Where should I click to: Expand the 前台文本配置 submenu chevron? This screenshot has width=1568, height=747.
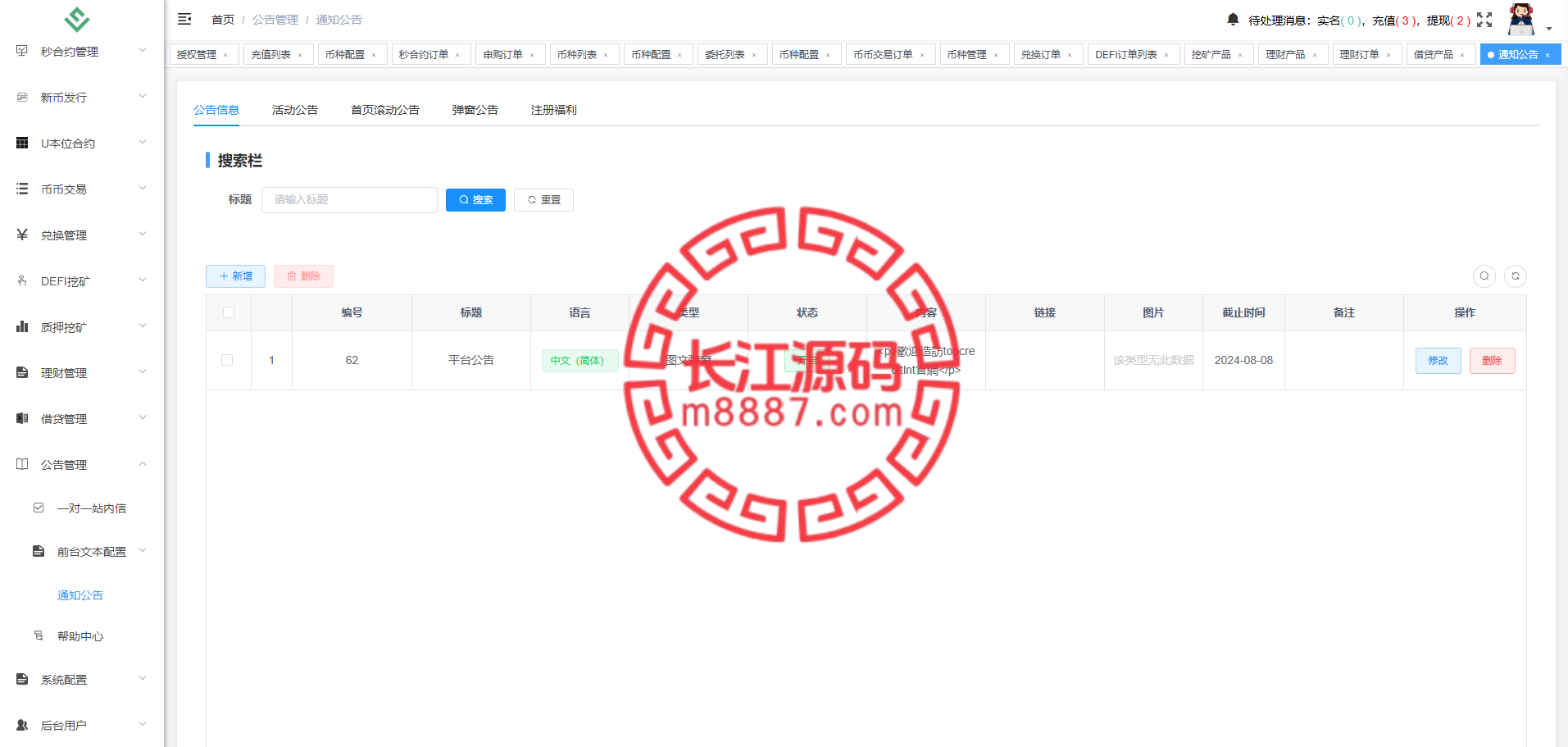tap(143, 550)
